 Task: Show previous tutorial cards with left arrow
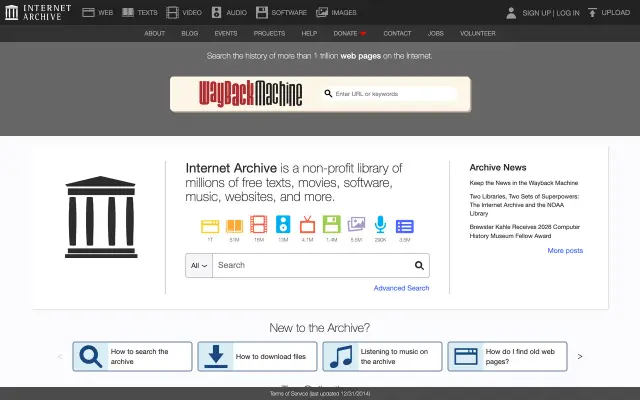[60, 357]
